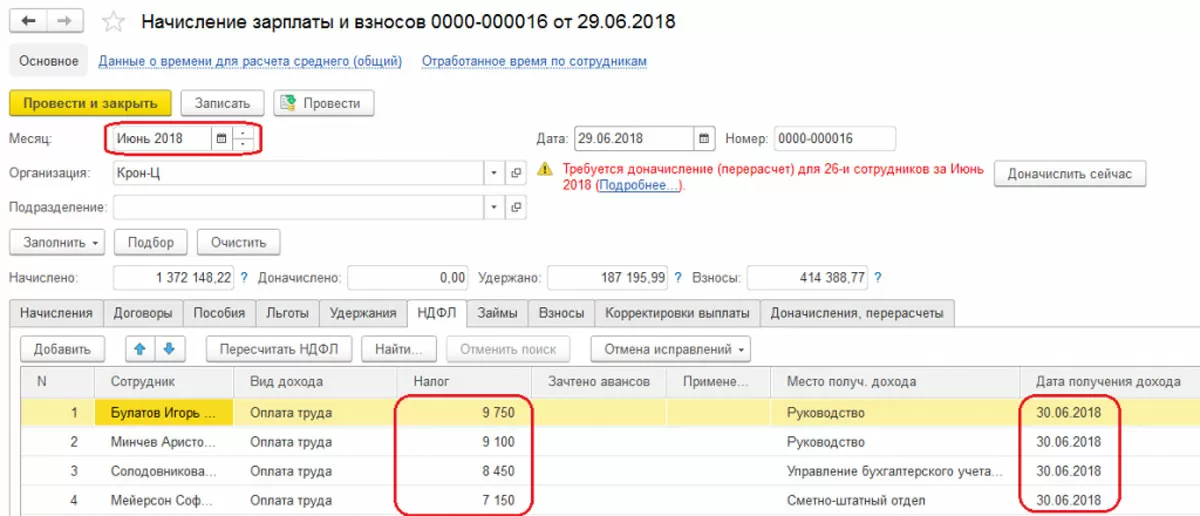Open the Организация Крон-Ц record
Viewport: 1200px width, 516px height.
[516, 173]
